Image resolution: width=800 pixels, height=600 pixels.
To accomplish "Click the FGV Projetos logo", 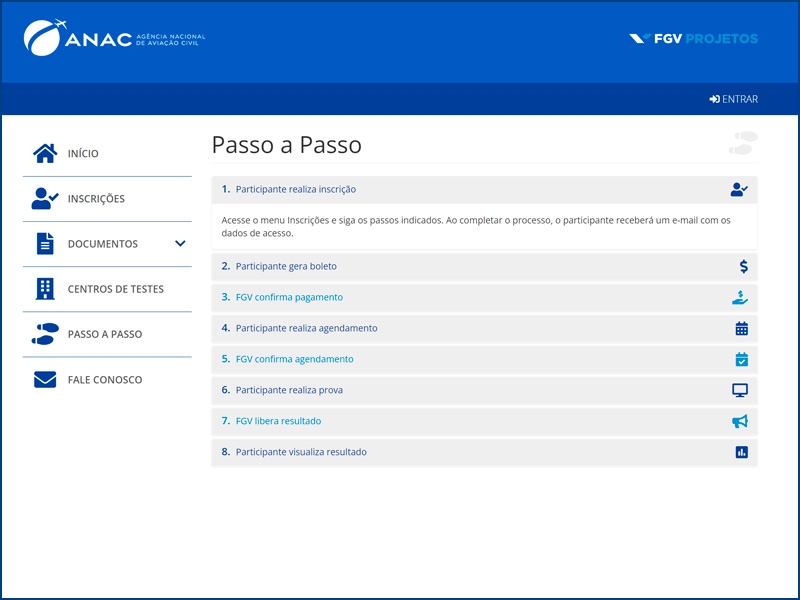I will point(693,39).
